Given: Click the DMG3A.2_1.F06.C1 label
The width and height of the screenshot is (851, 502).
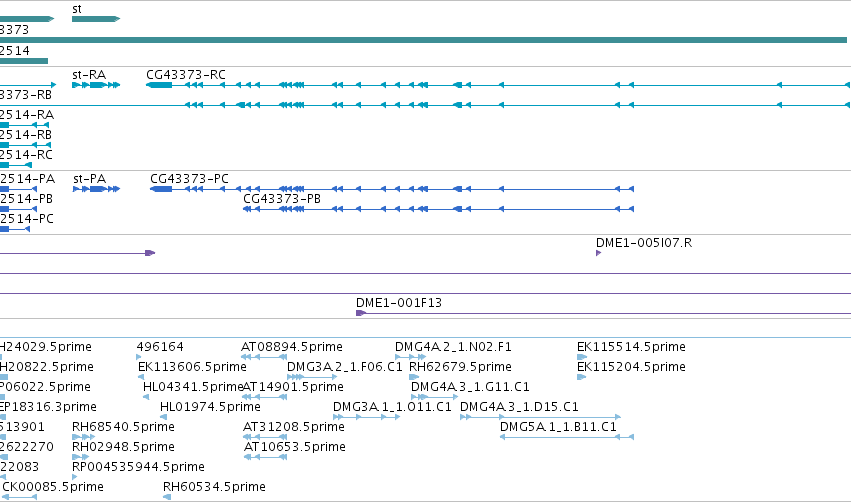Looking at the screenshot, I should pos(345,367).
